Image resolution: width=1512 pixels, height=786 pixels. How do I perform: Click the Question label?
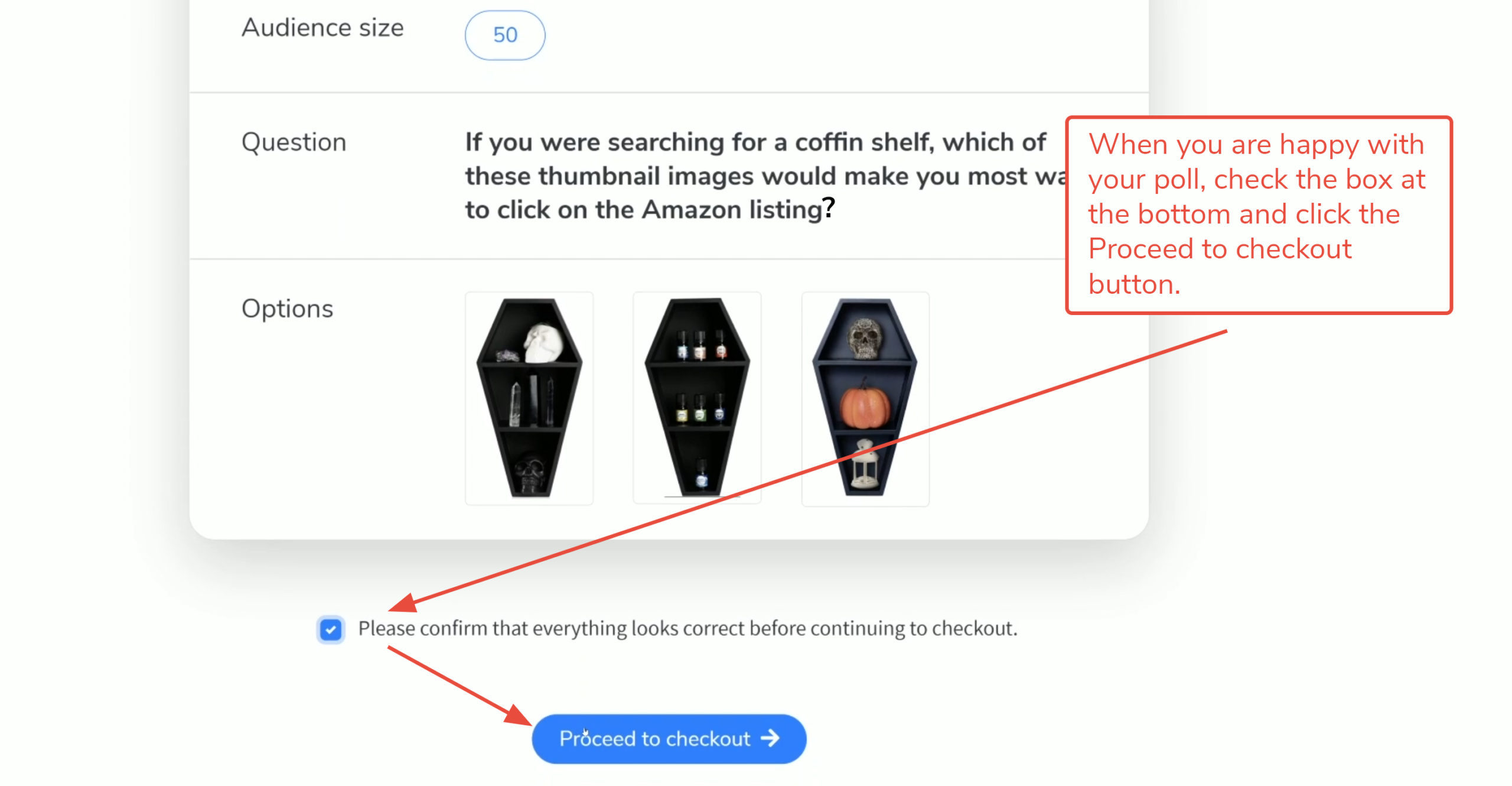294,142
